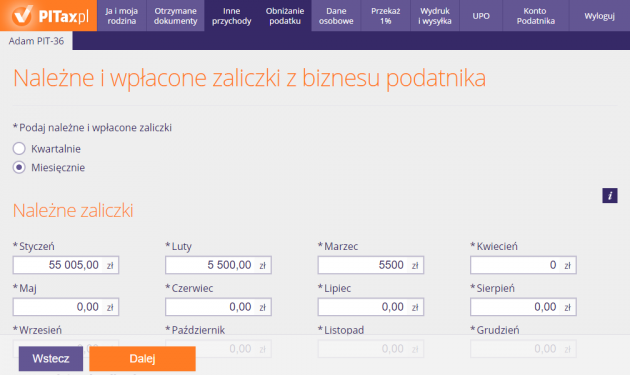This screenshot has height=375, width=630.
Task: Focus the Październik amount field
Action: [x=218, y=348]
